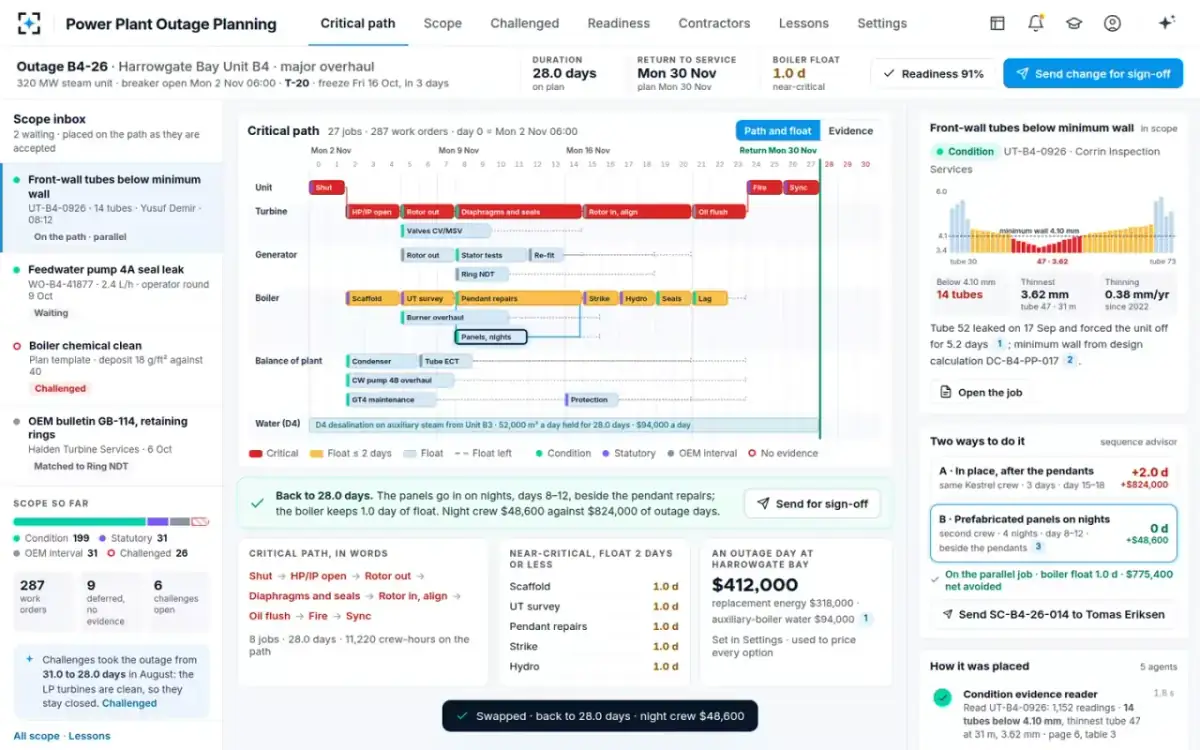Open citation 2 after DC-B4-PP-017
Screen dimensions: 1200x750
(x=1069, y=360)
